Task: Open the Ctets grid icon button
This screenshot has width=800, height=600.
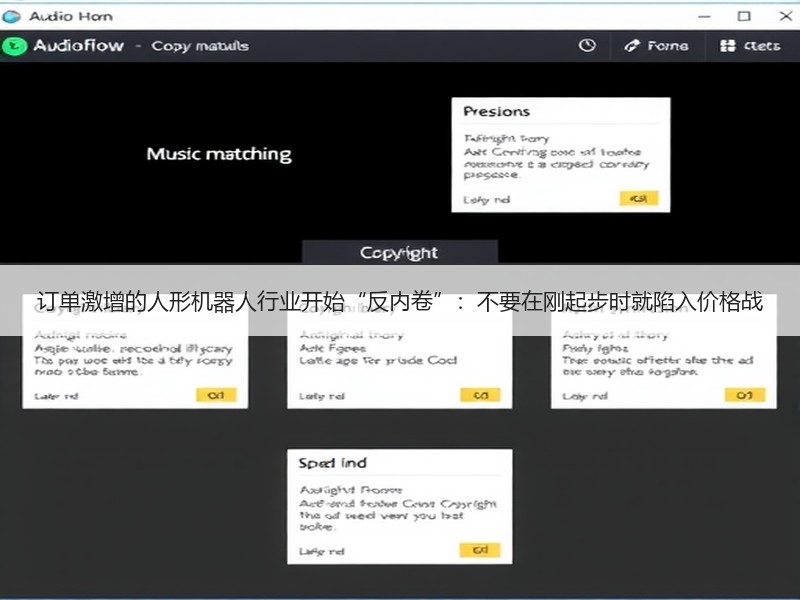Action: [749, 46]
